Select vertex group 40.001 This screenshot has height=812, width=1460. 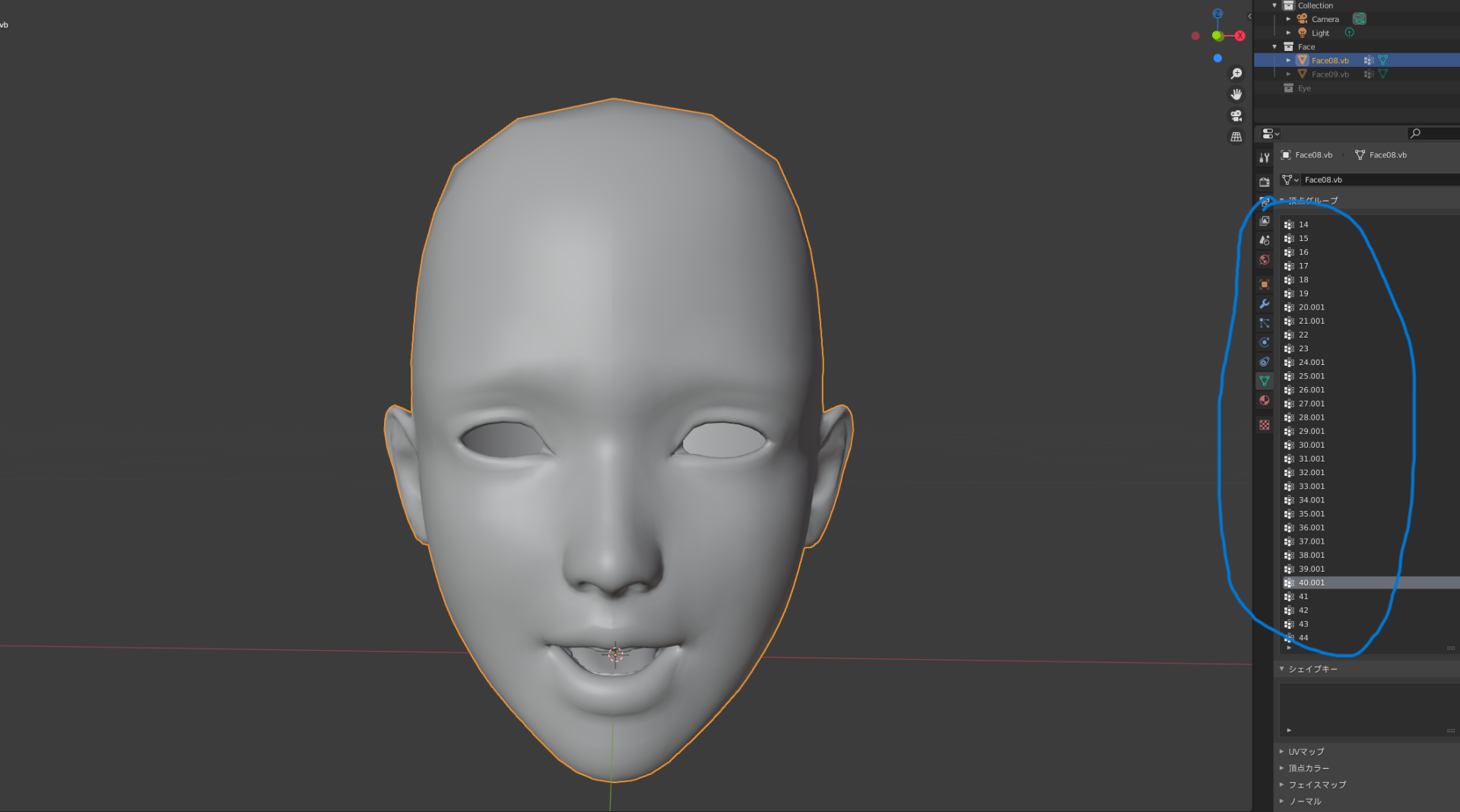[x=1371, y=582]
